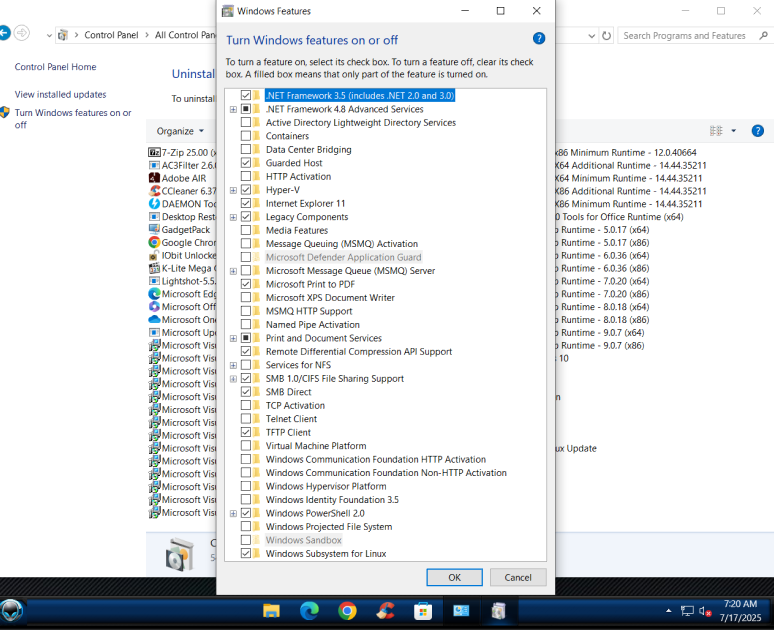Open CCleaner from the taskbar
The height and width of the screenshot is (630, 774).
click(x=385, y=611)
